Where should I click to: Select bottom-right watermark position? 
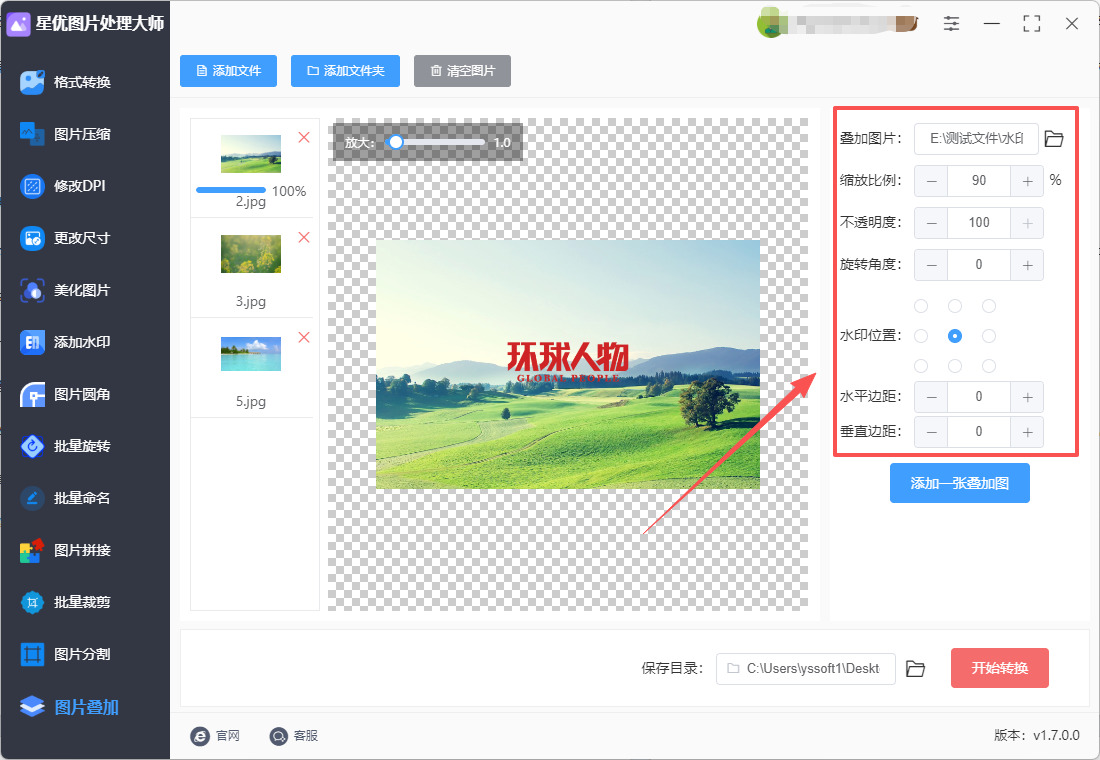988,366
